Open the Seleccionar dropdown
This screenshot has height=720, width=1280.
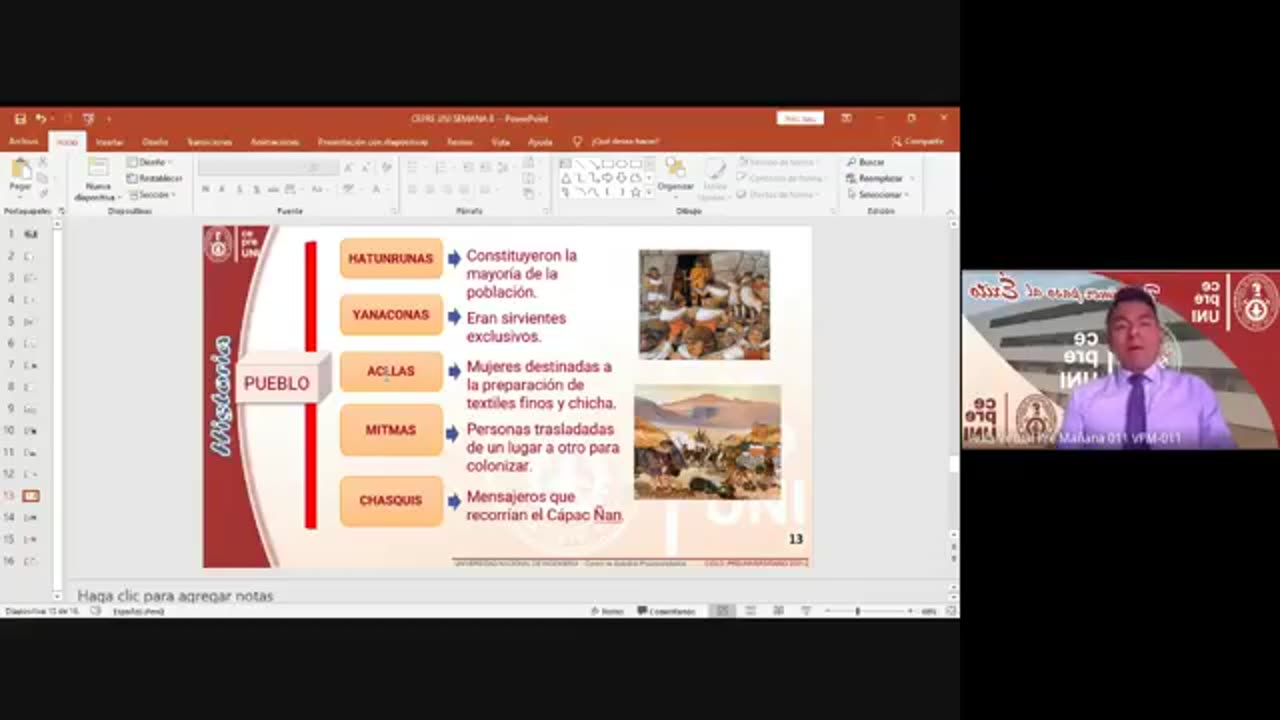[878, 194]
